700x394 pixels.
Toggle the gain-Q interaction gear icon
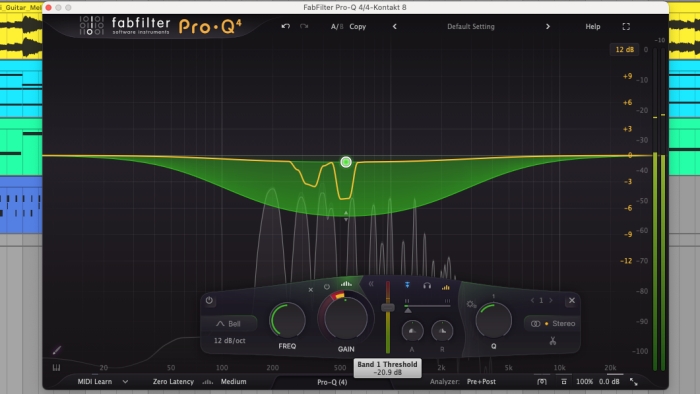tap(471, 304)
